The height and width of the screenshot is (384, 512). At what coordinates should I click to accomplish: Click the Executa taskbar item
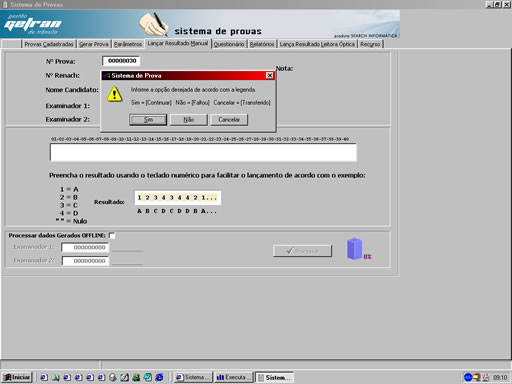coord(233,377)
